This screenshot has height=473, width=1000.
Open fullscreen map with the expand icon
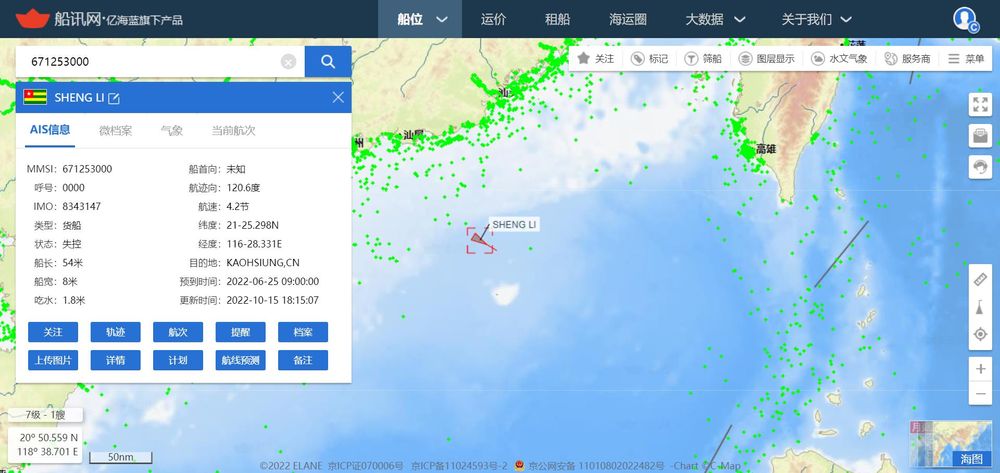tap(980, 105)
